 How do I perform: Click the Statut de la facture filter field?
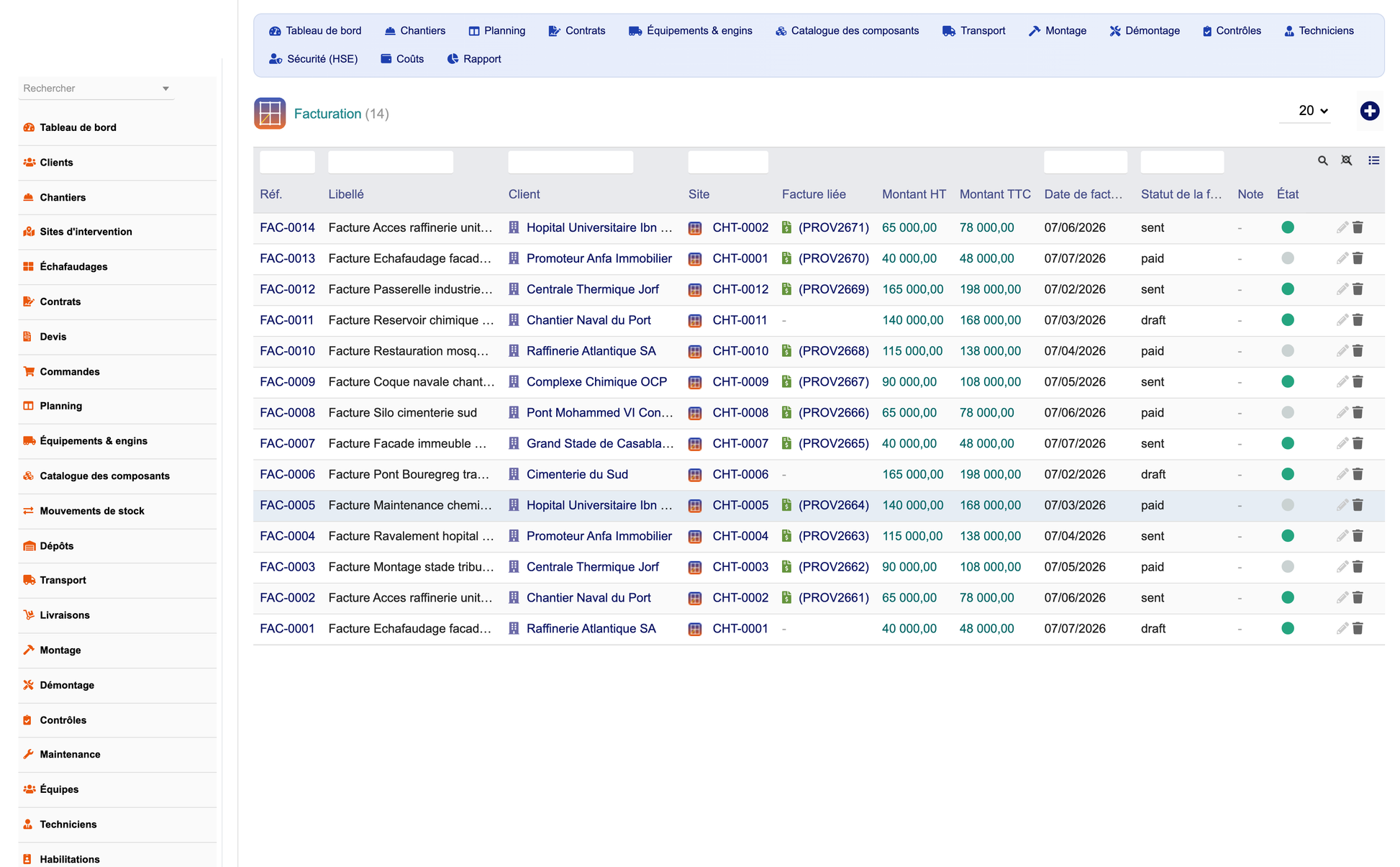pos(1182,162)
